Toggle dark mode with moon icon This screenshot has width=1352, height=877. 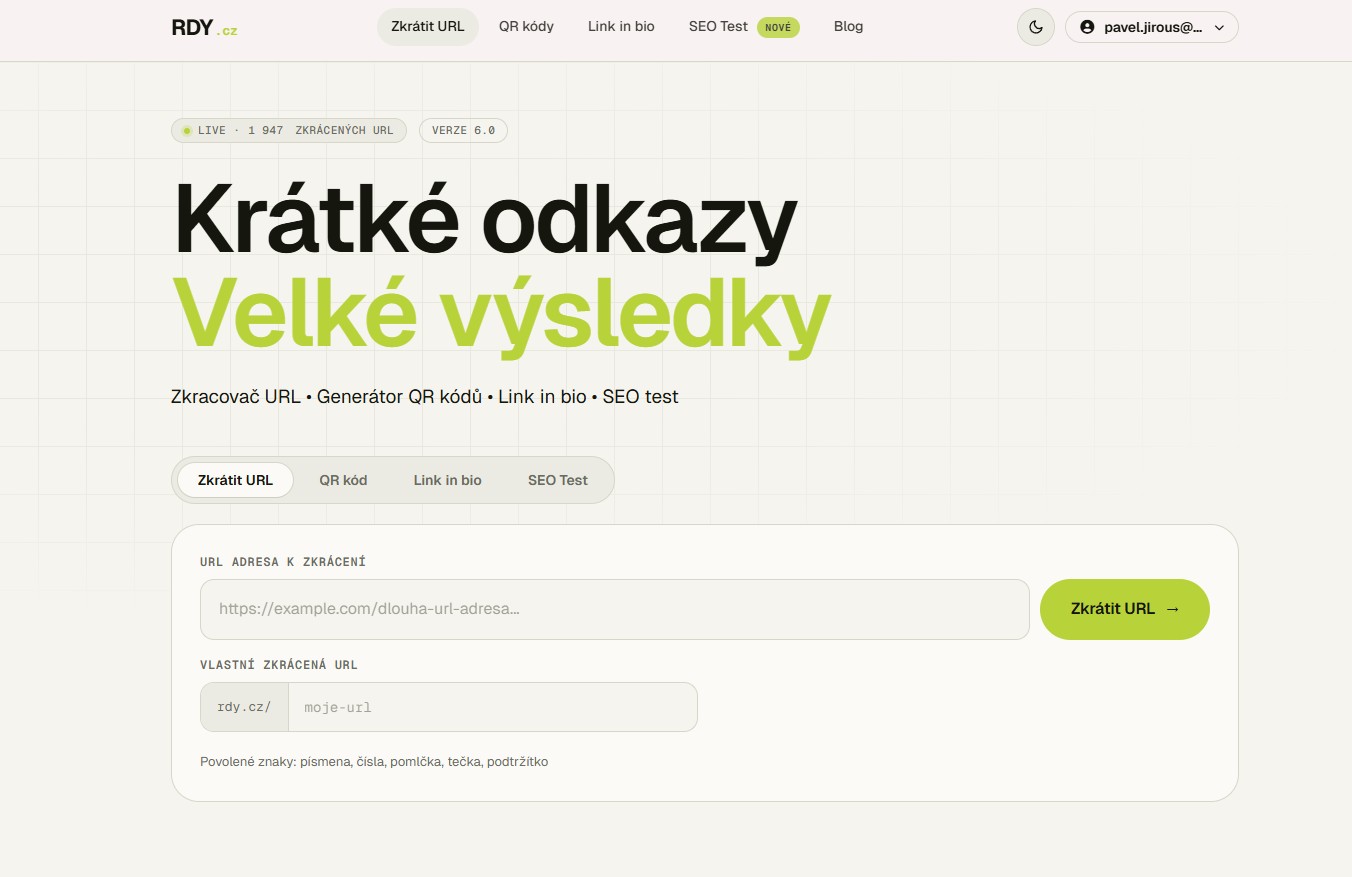tap(1036, 27)
